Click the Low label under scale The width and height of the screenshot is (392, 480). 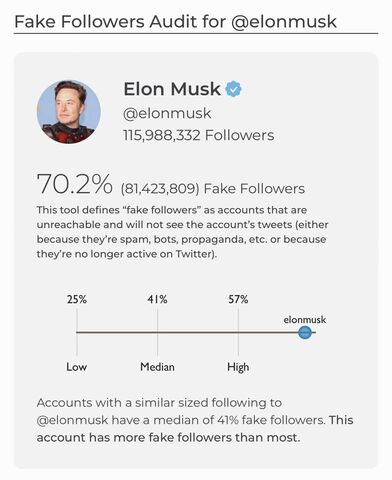click(x=77, y=367)
